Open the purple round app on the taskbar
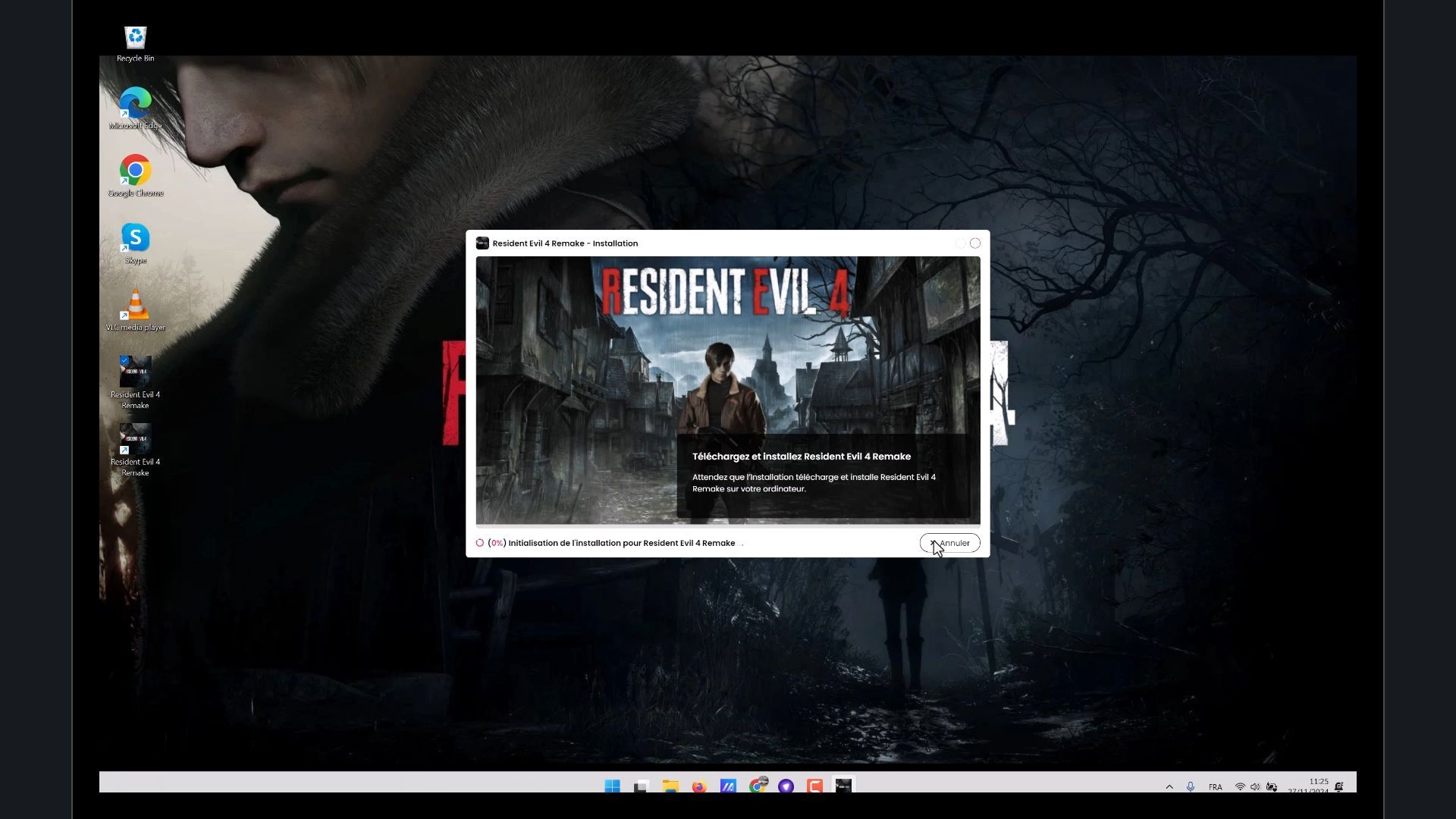Screen dimensions: 1456x819 click(786, 786)
